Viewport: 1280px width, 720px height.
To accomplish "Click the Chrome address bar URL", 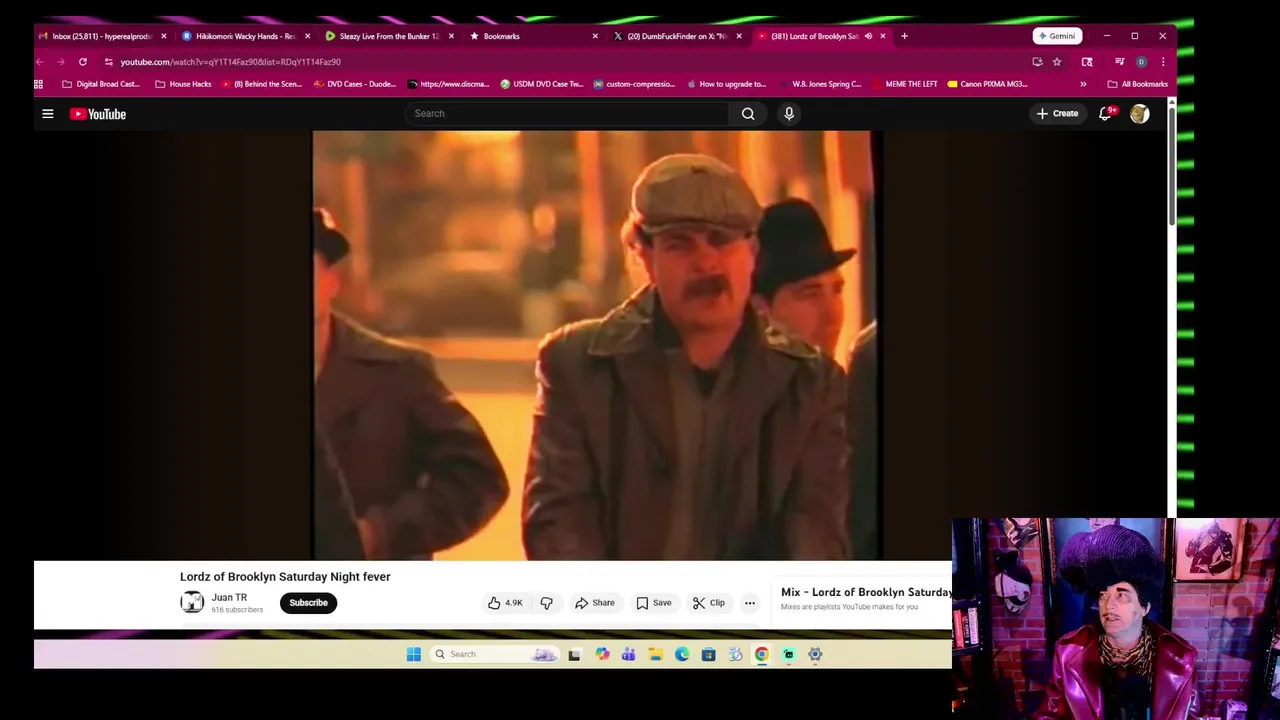I will (x=231, y=62).
